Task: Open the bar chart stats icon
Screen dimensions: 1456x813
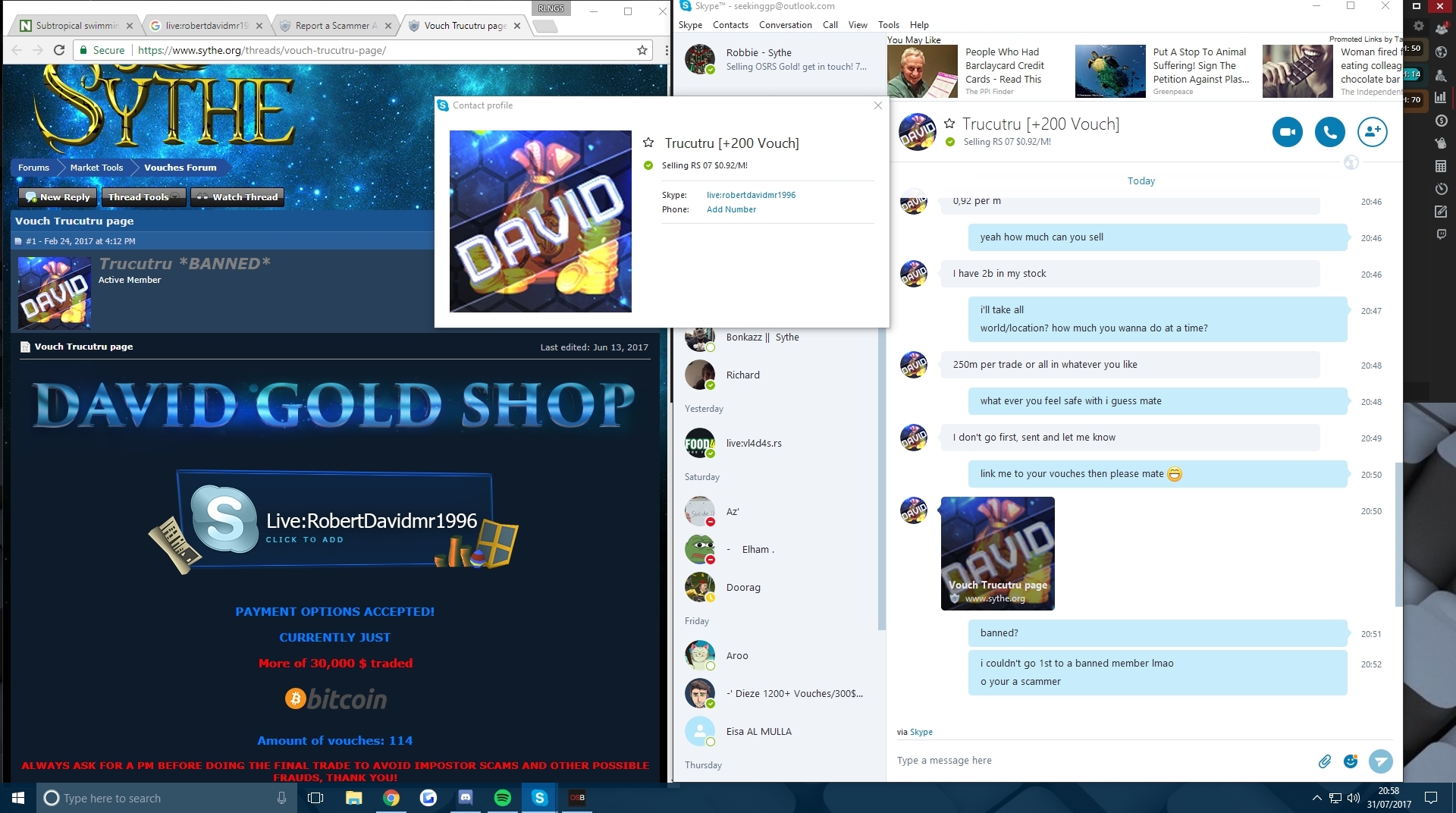Action: point(1441,97)
